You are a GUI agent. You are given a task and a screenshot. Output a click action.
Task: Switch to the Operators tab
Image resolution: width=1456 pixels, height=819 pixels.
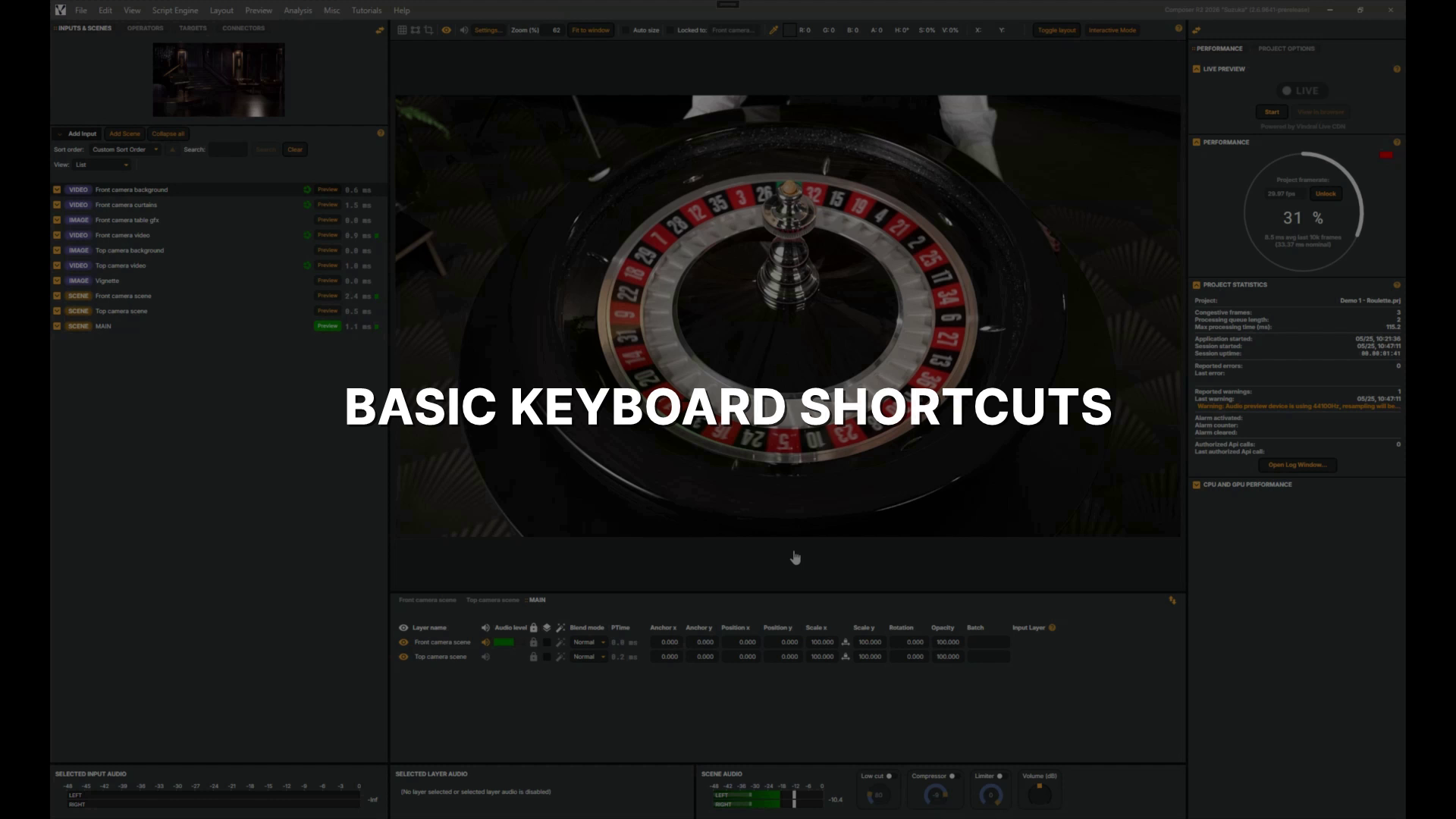145,28
